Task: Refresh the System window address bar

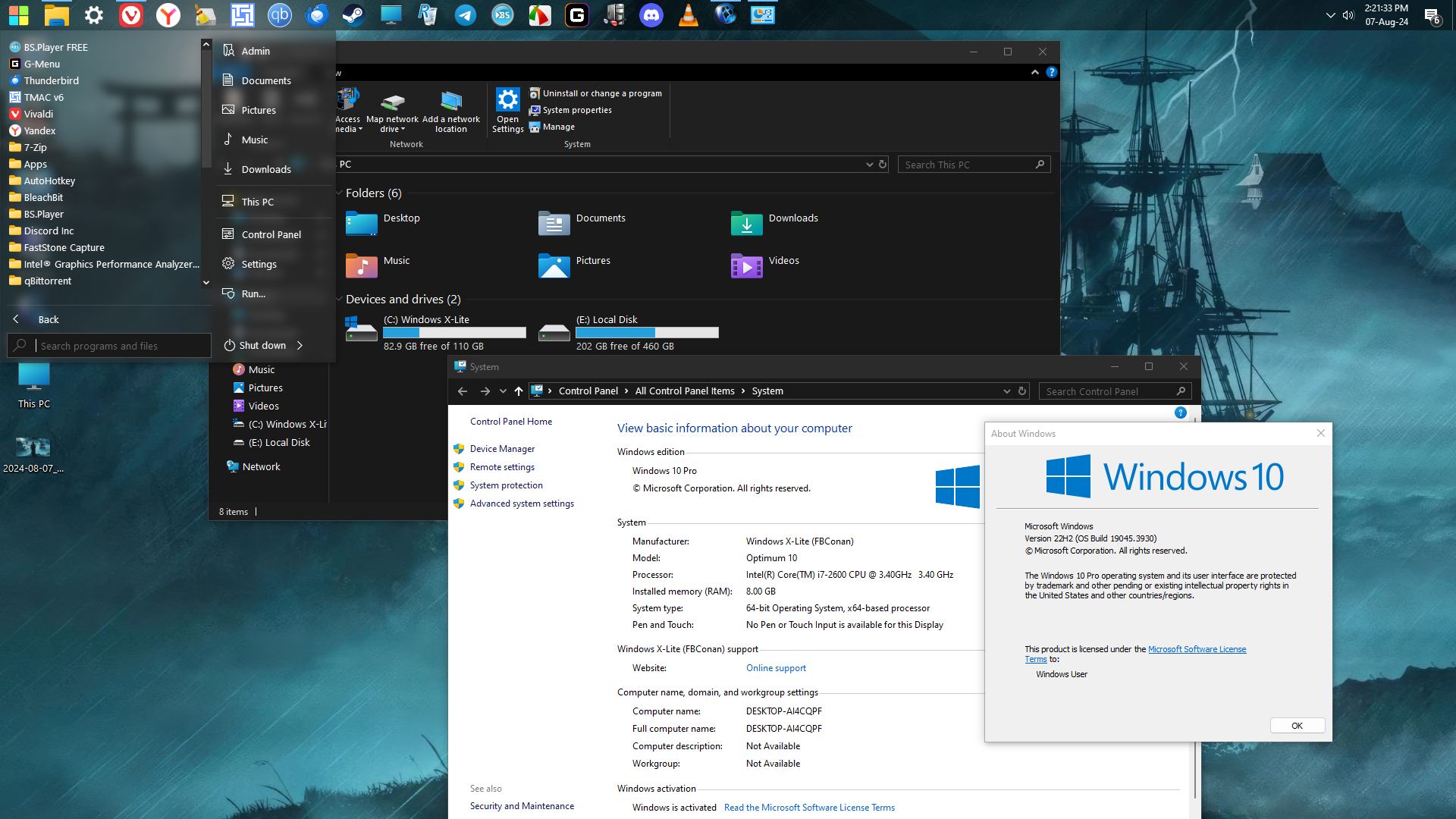Action: (x=1022, y=391)
